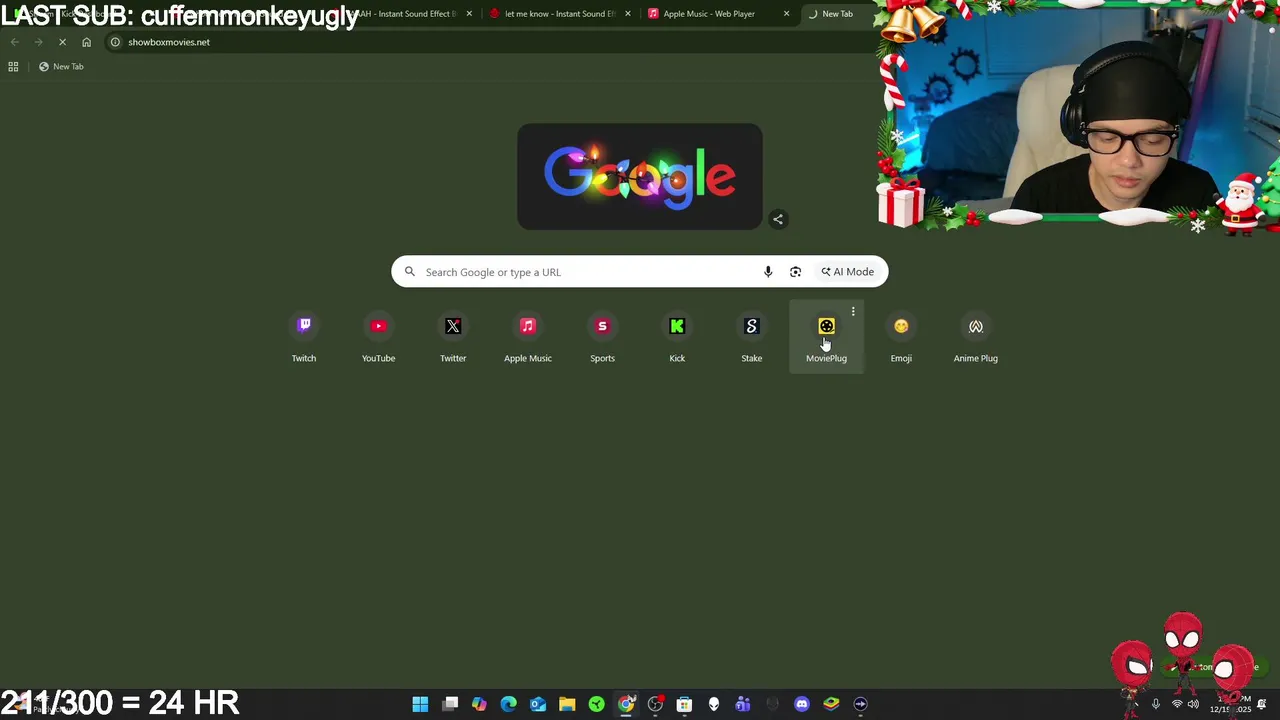Click the voice search microphone icon
Viewport: 1280px width, 720px height.
pos(768,272)
